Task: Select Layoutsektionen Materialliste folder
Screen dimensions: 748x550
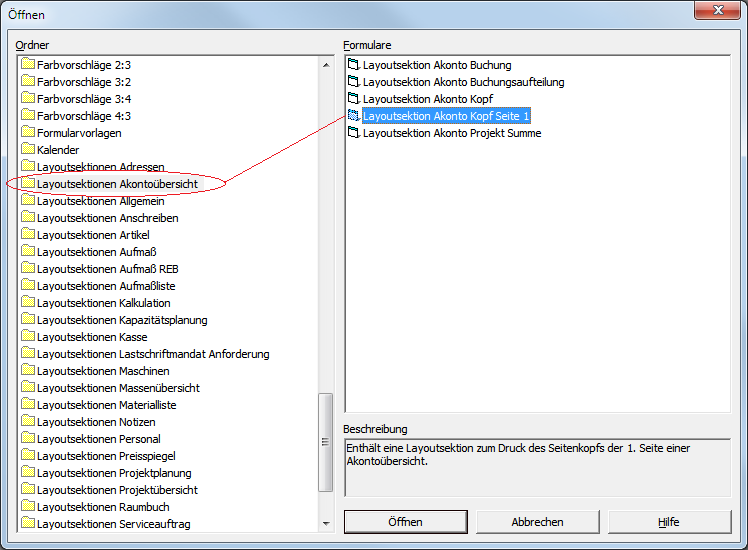Action: pos(107,405)
